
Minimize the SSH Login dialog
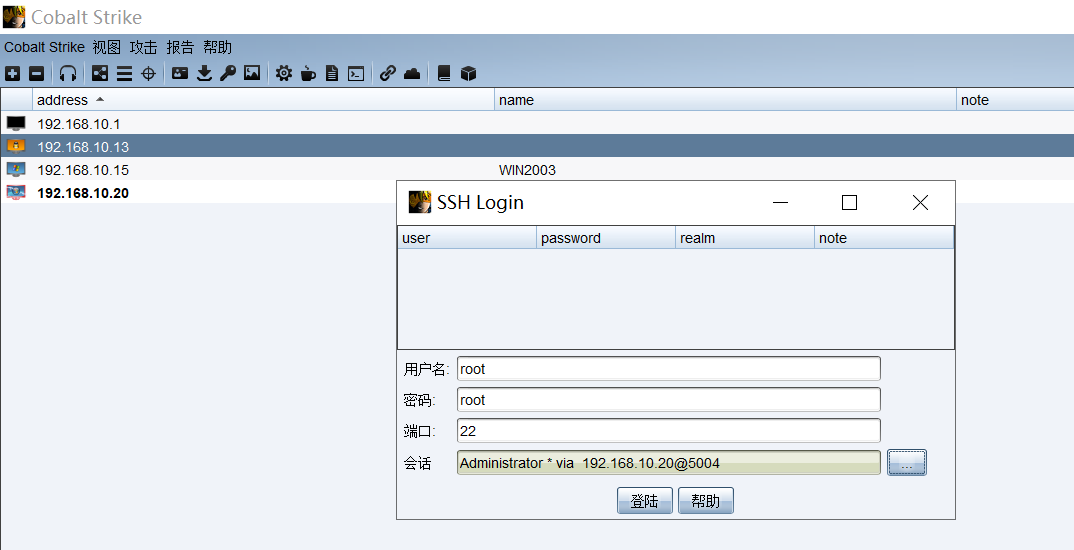click(x=780, y=202)
